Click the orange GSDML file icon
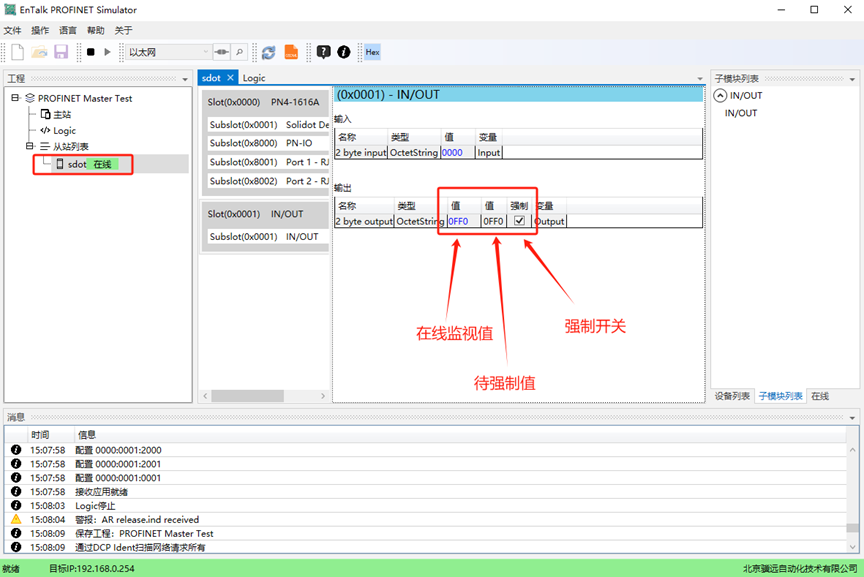The width and height of the screenshot is (864, 577). [x=291, y=52]
